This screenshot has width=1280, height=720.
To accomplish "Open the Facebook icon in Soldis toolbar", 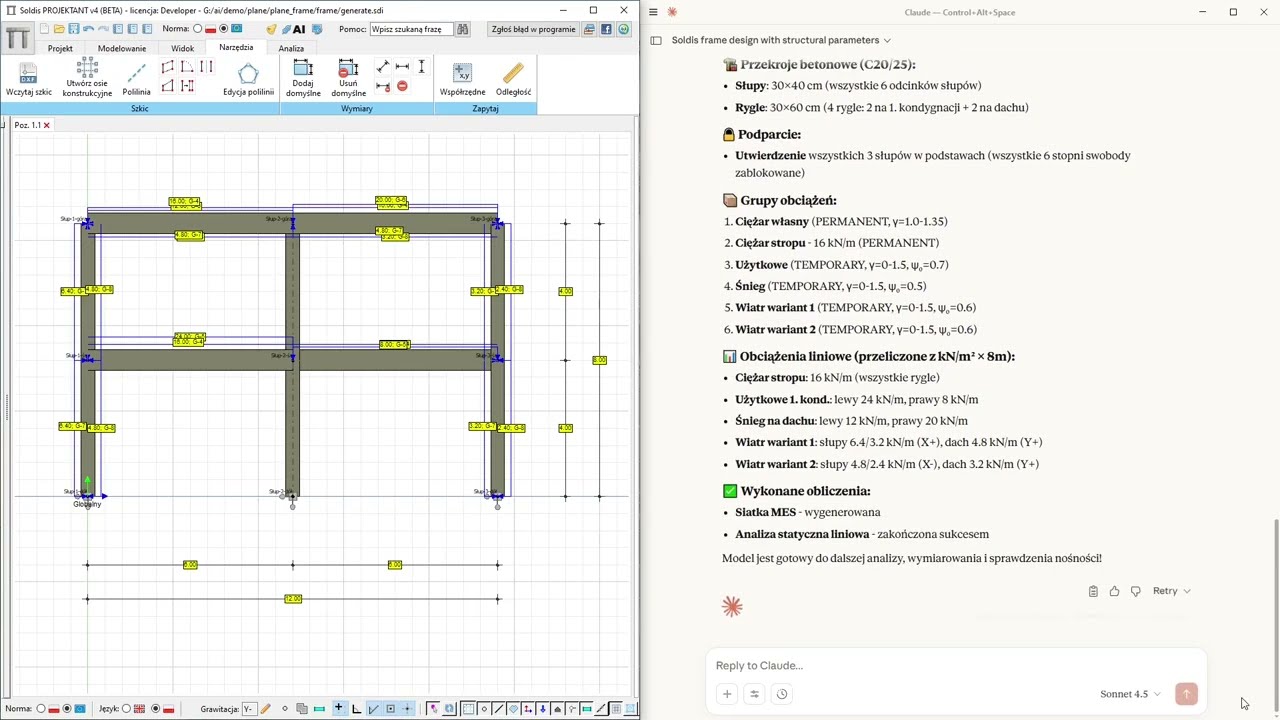I will 606,29.
